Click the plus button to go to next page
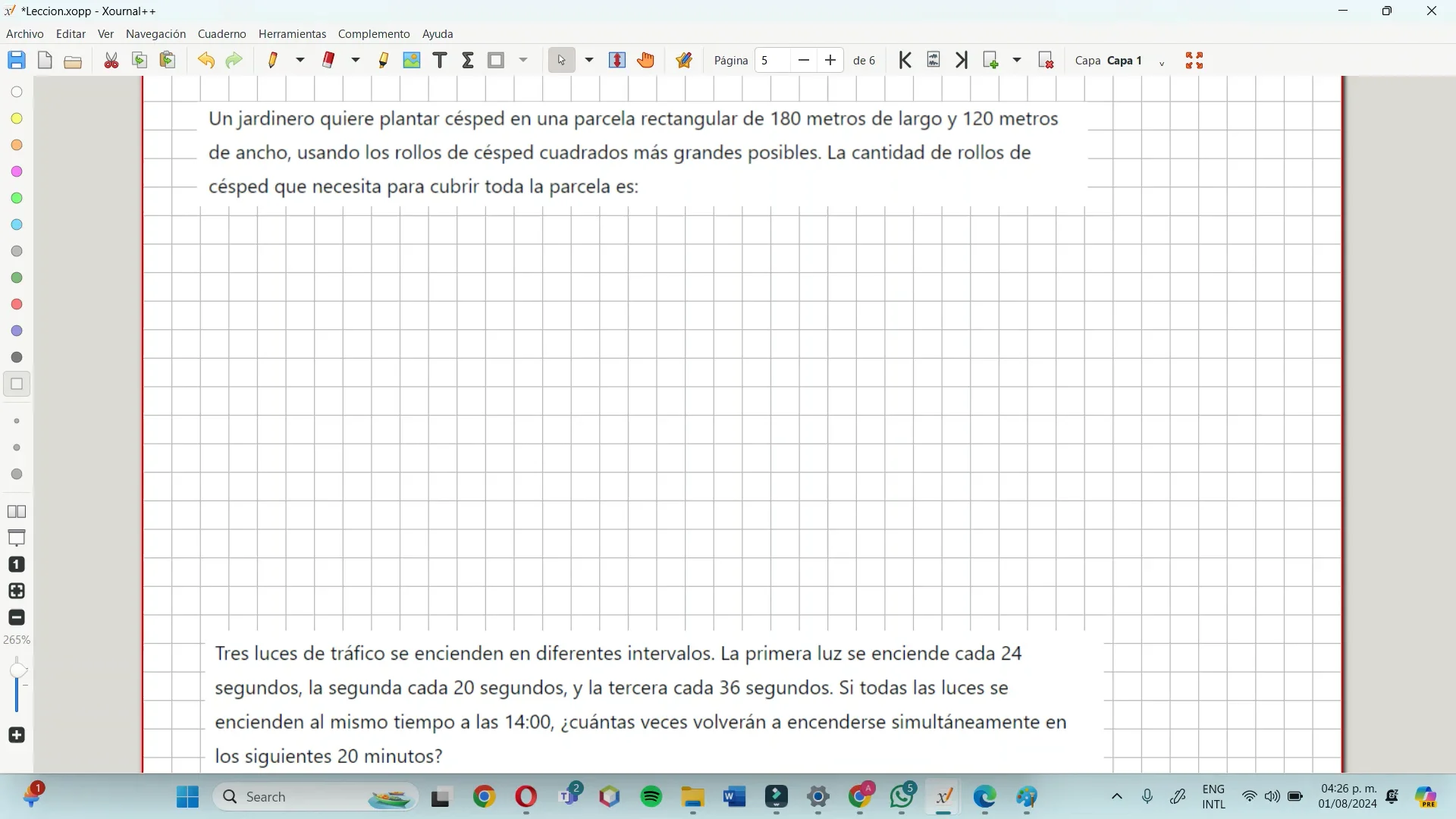 click(x=831, y=60)
